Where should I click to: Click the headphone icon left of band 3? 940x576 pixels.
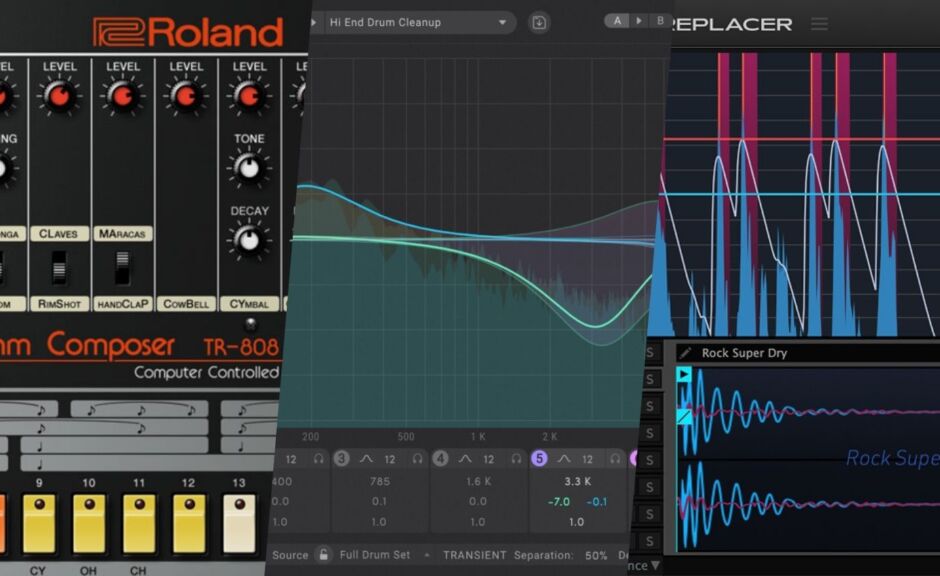click(x=318, y=459)
